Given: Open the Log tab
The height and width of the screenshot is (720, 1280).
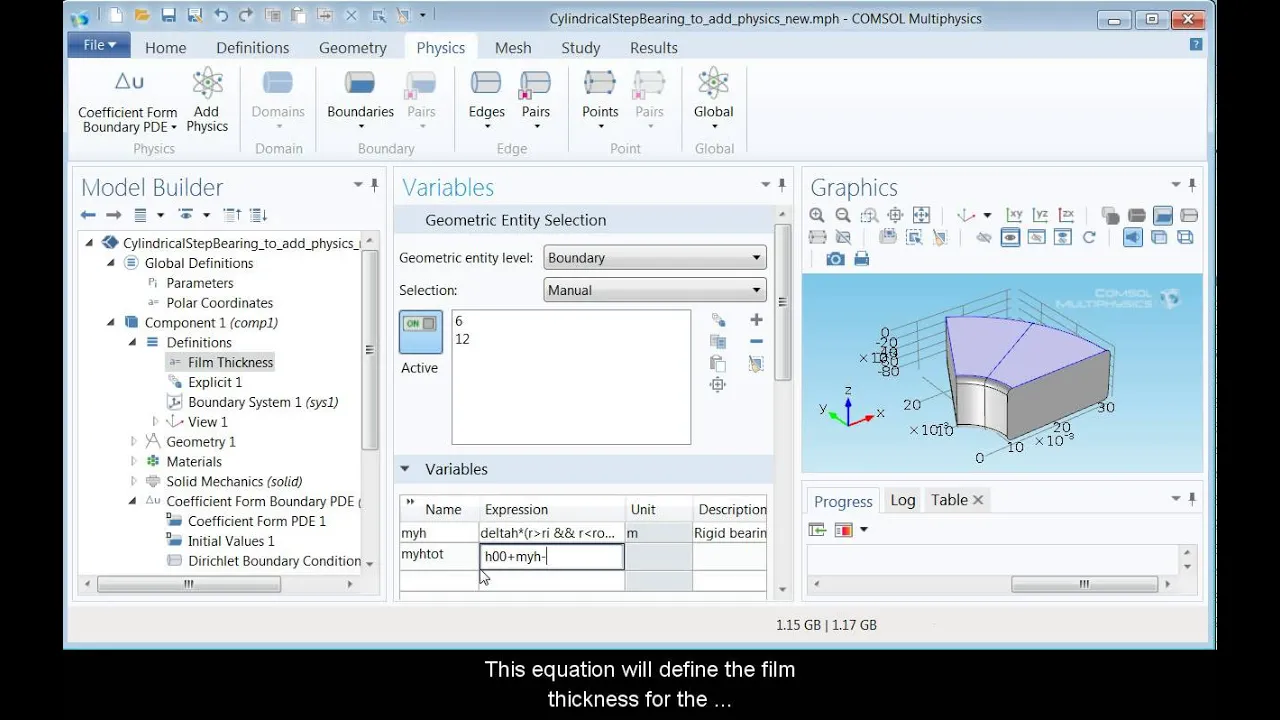Looking at the screenshot, I should (x=902, y=500).
